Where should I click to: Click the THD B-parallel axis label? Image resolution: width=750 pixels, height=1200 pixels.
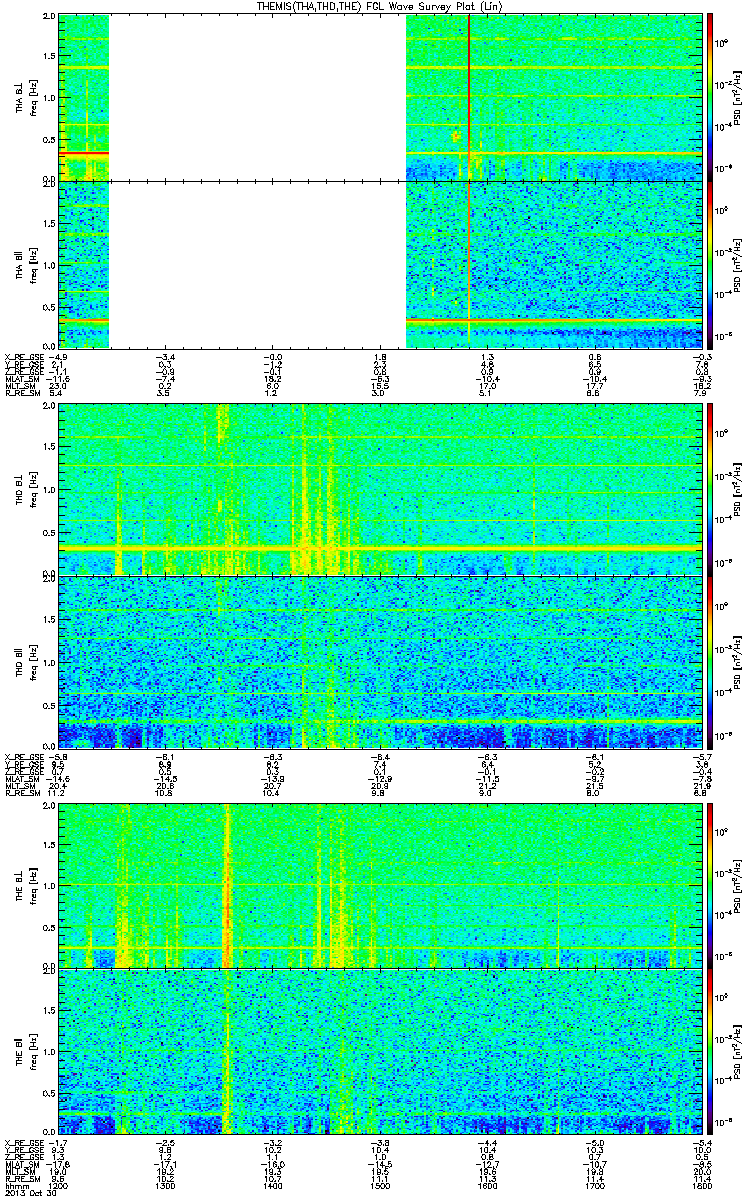tap(19, 661)
